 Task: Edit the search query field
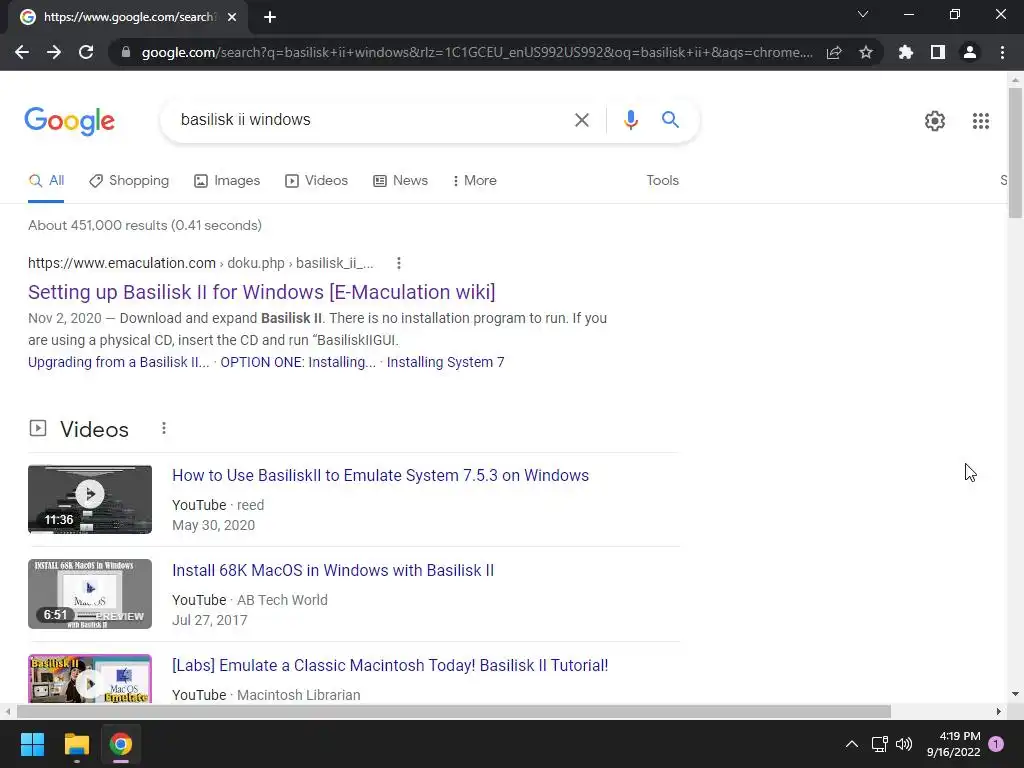[x=369, y=120]
